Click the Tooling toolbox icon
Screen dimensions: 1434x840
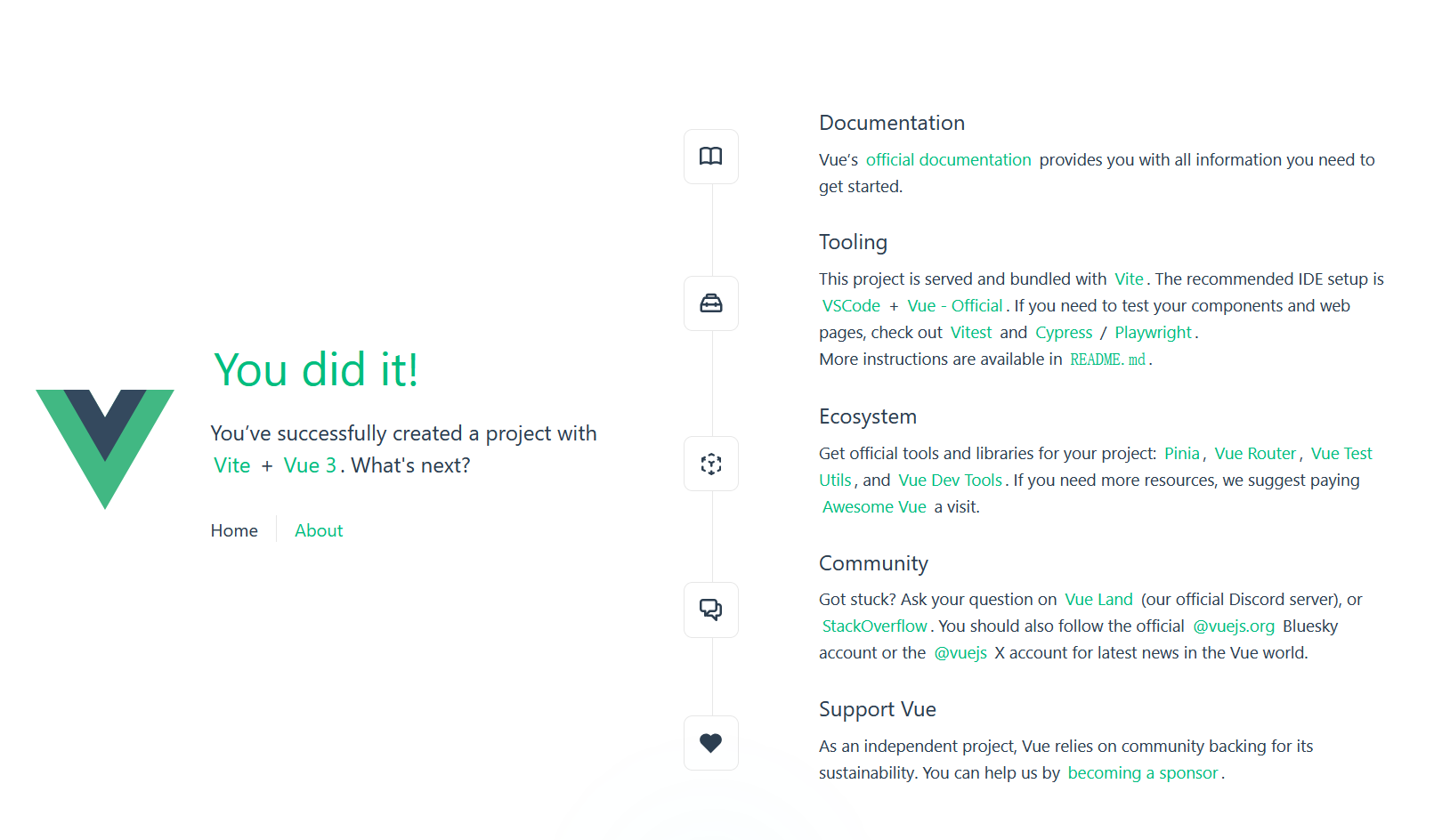tap(710, 303)
